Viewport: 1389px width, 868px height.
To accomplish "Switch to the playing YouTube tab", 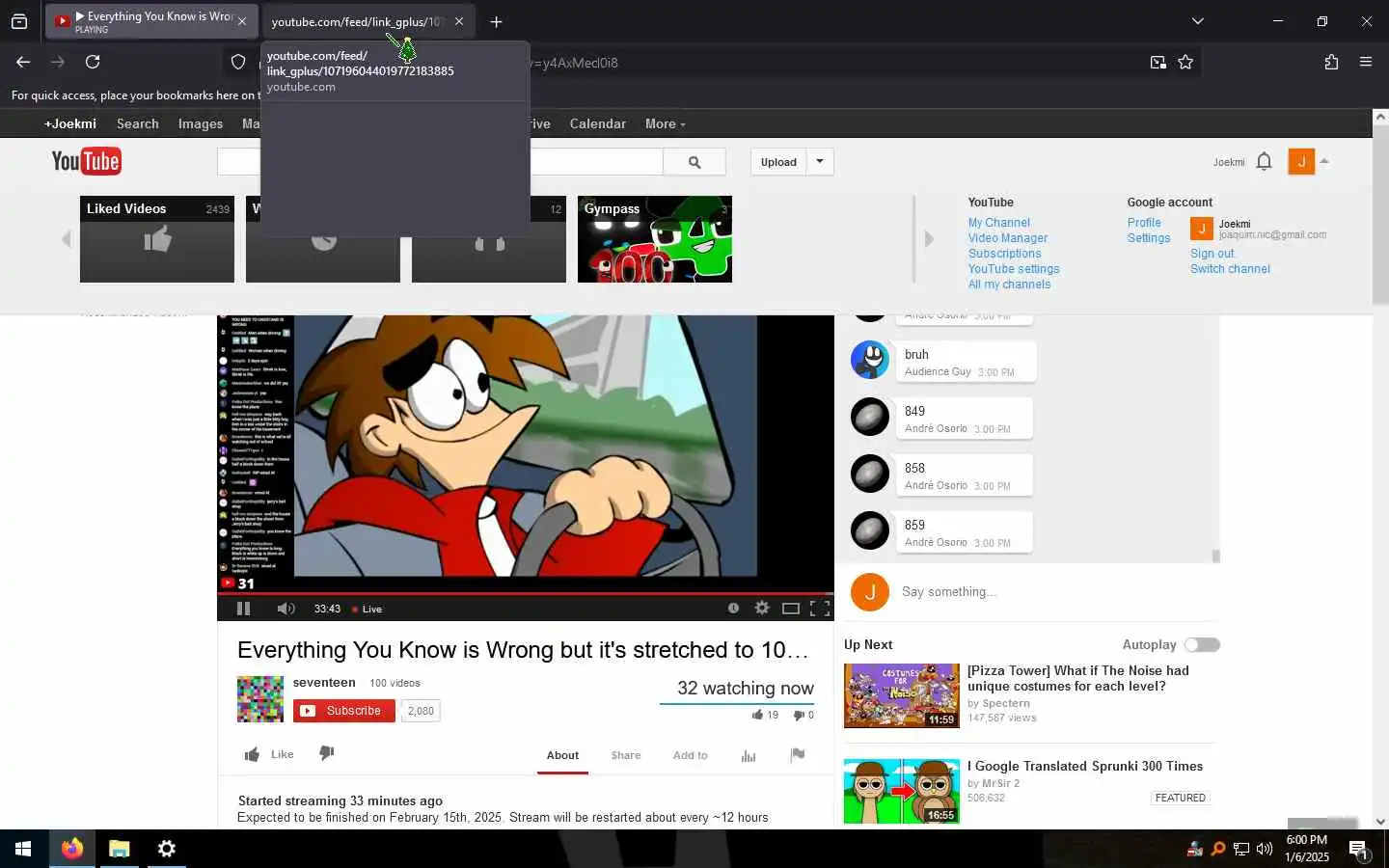I will pyautogui.click(x=151, y=21).
